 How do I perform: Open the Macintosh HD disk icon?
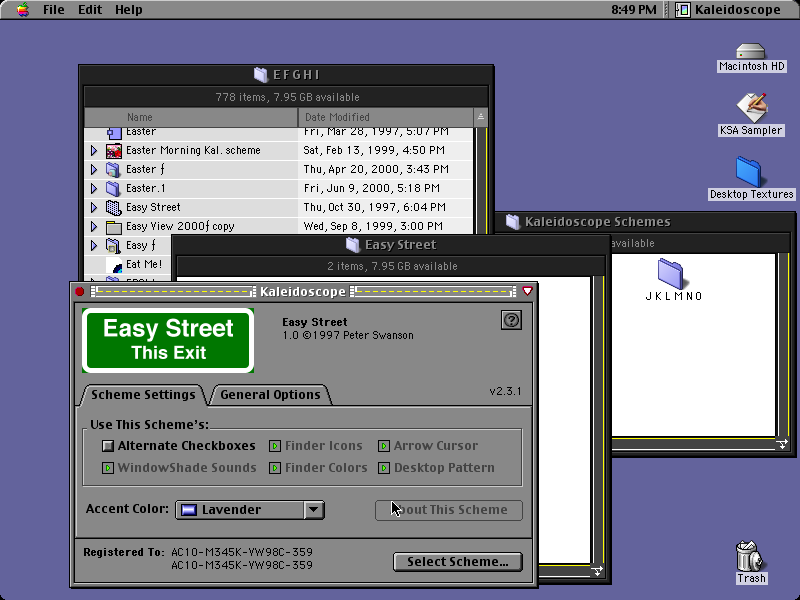(x=751, y=52)
